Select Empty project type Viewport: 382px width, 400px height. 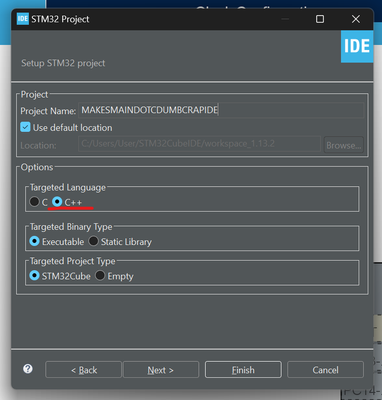[100, 276]
